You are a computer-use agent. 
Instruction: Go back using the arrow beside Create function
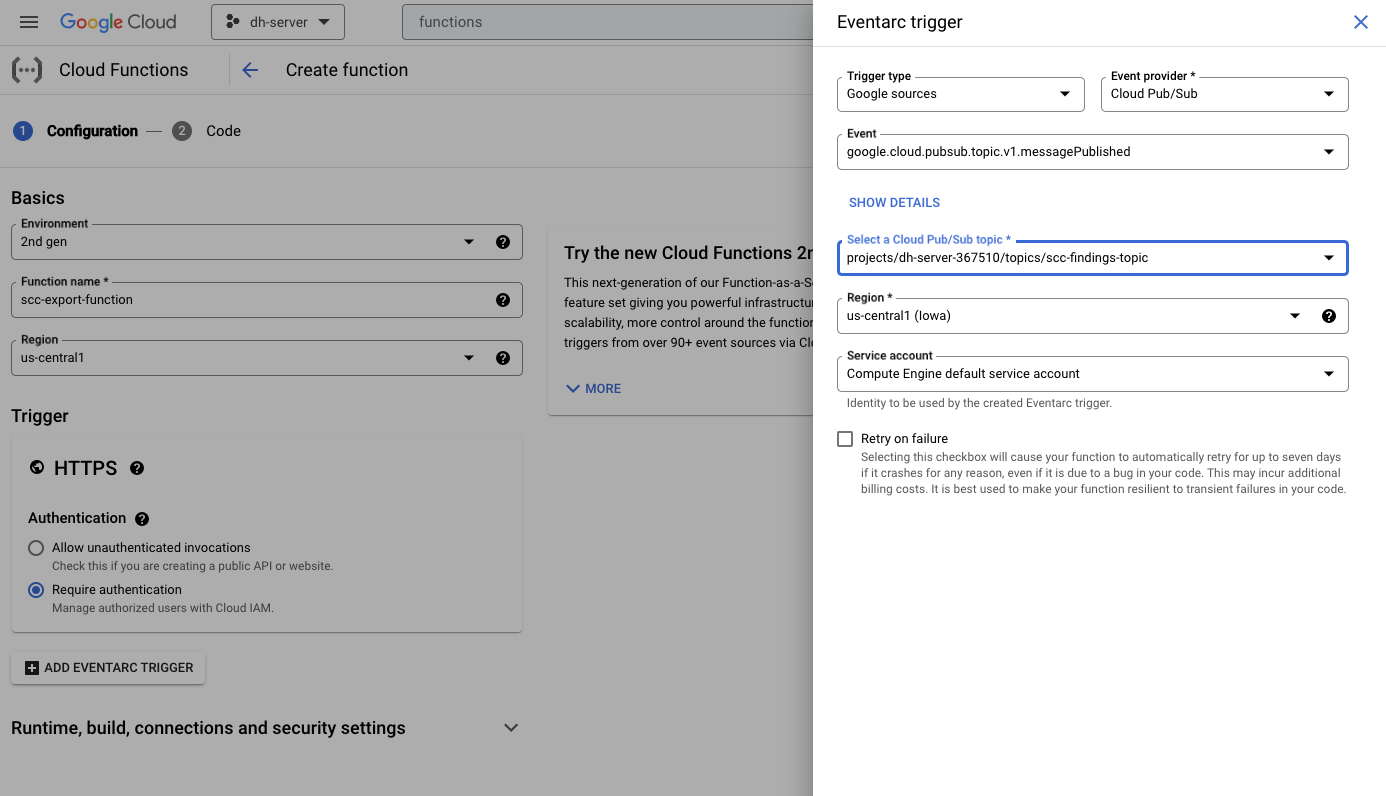250,70
